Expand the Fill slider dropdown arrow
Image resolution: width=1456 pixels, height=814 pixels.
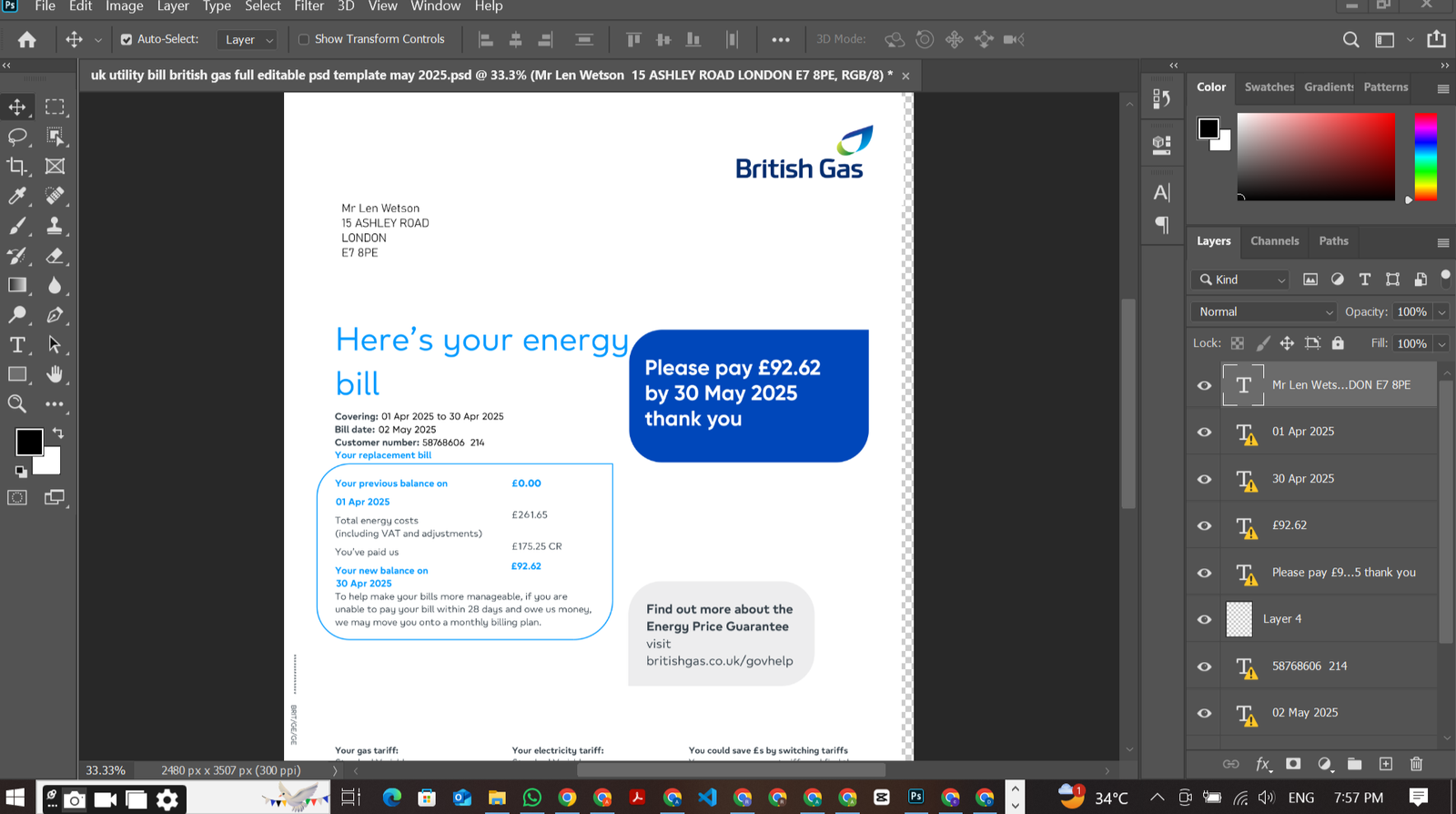[x=1441, y=343]
